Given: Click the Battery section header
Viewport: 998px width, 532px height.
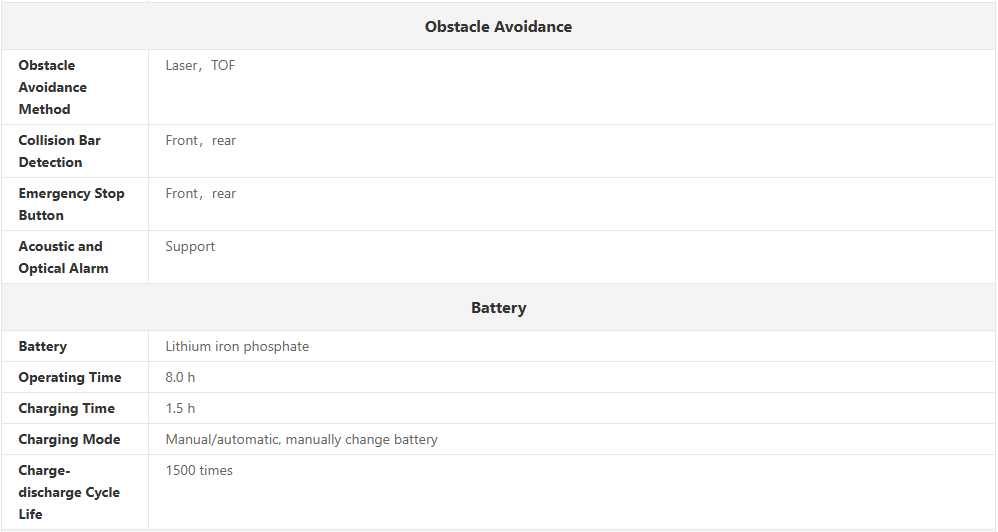Looking at the screenshot, I should [x=498, y=308].
